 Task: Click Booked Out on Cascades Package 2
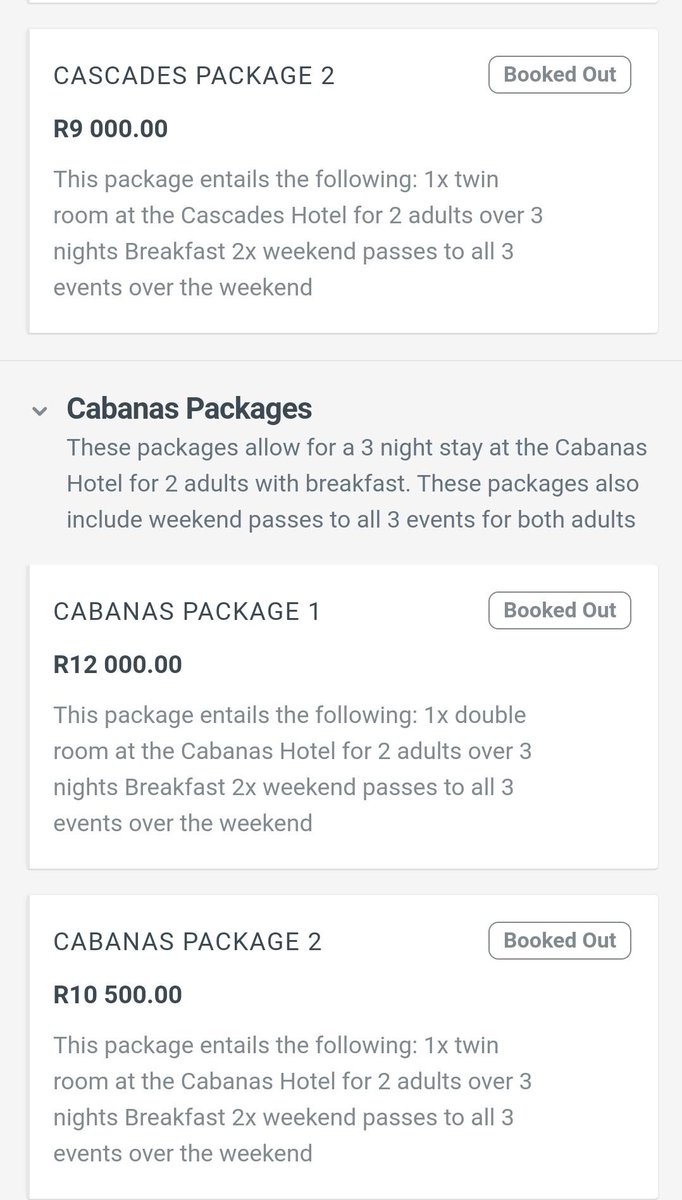[559, 75]
